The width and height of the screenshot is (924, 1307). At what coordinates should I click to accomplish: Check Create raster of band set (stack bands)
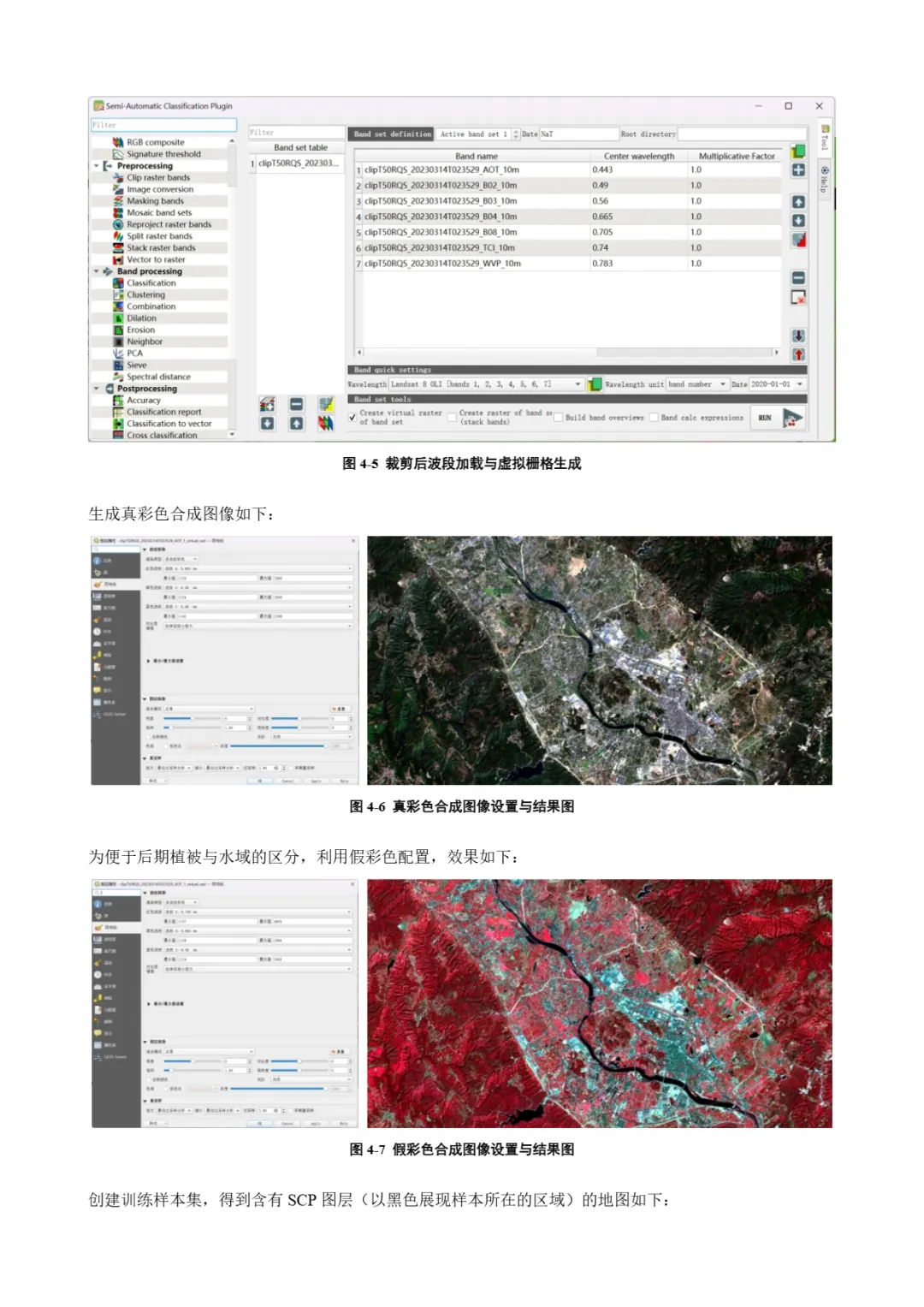452,417
